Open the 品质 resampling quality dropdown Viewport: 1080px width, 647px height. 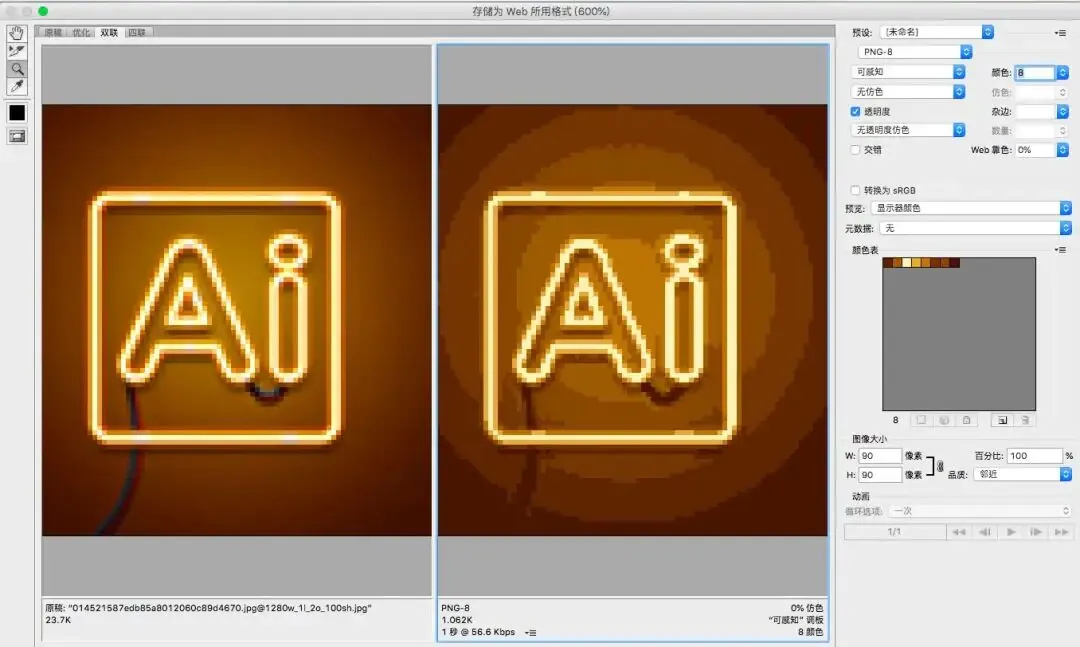[1023, 474]
